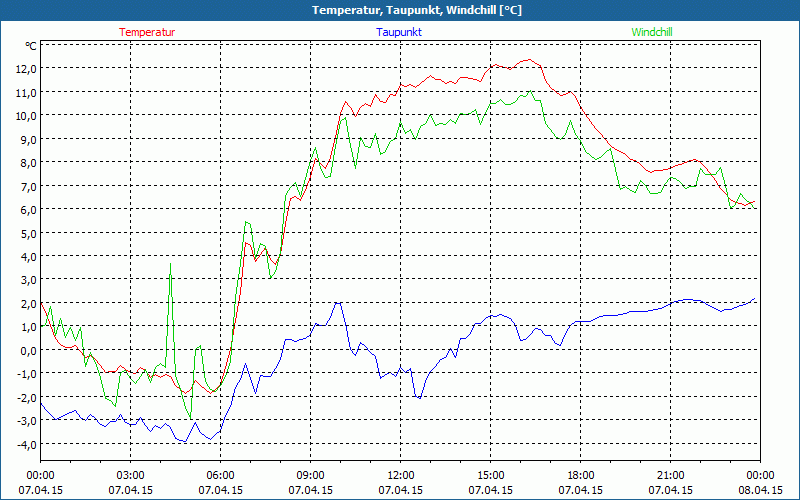Select the blue 'Taupunkt' legend label

pos(399,32)
